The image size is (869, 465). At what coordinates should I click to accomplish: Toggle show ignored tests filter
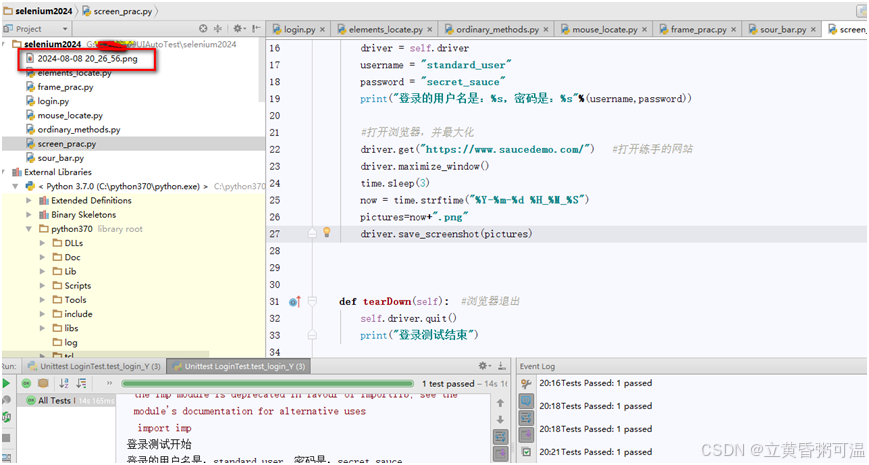[x=43, y=384]
